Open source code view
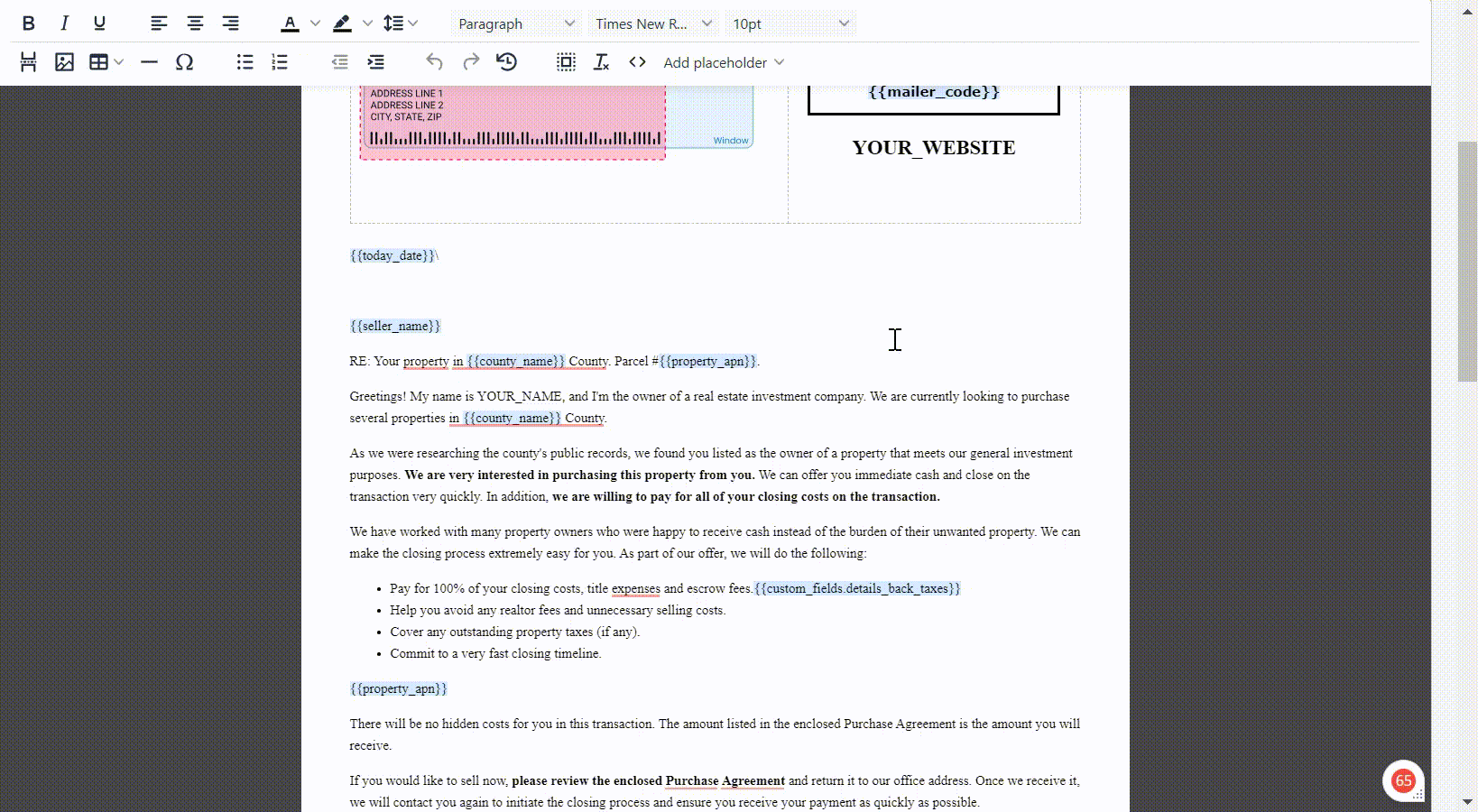This screenshot has height=812, width=1478. point(637,62)
